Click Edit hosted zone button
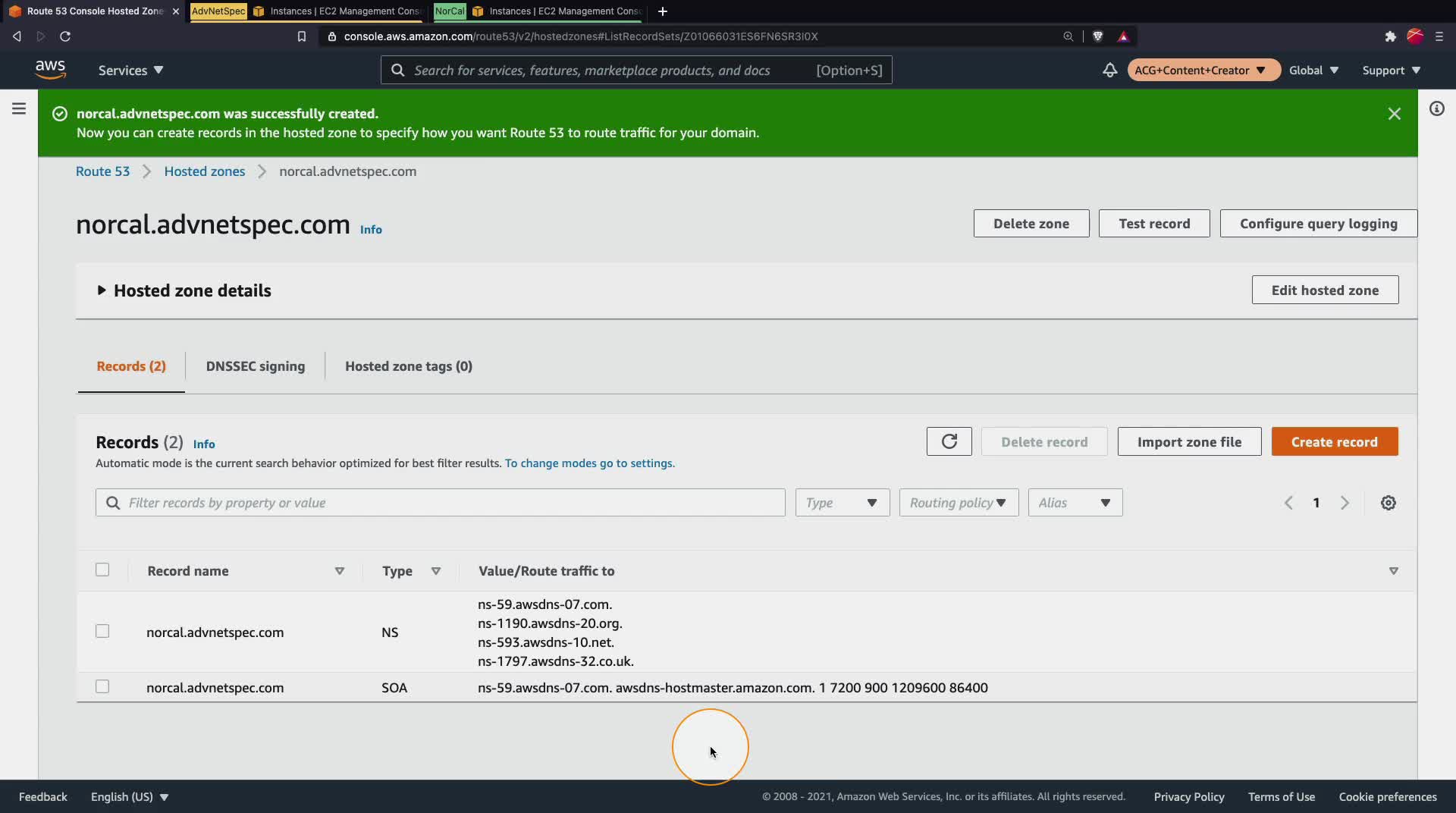 [1325, 290]
